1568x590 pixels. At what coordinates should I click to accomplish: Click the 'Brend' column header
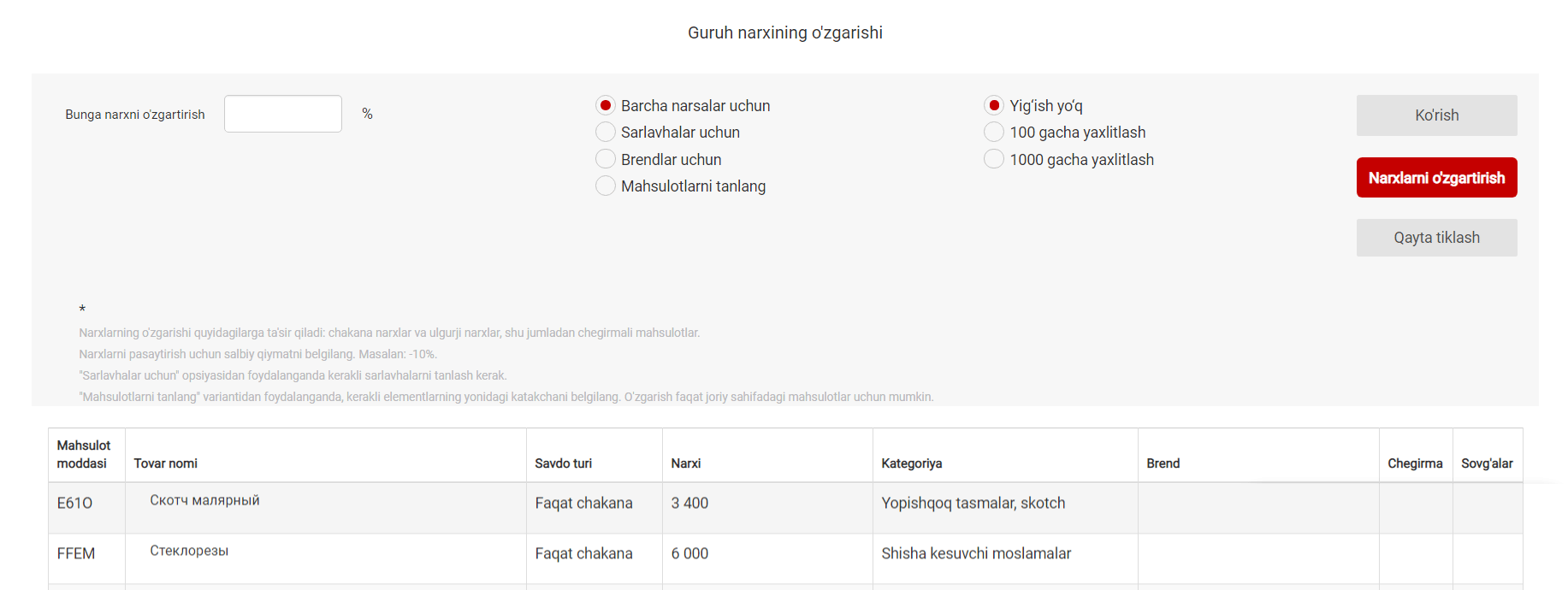coord(1163,463)
